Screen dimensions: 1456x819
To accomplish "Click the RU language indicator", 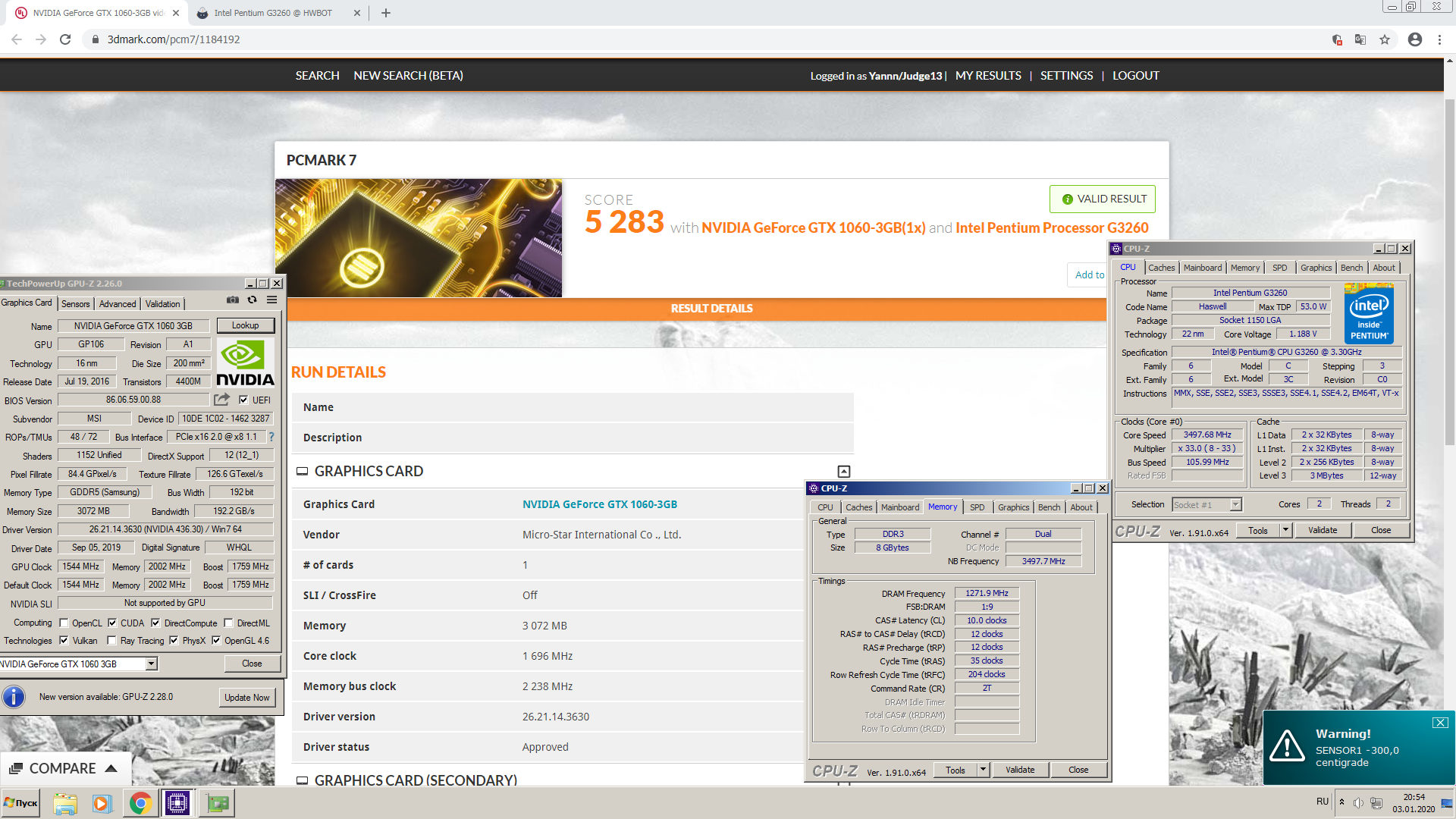I will click(x=1322, y=802).
